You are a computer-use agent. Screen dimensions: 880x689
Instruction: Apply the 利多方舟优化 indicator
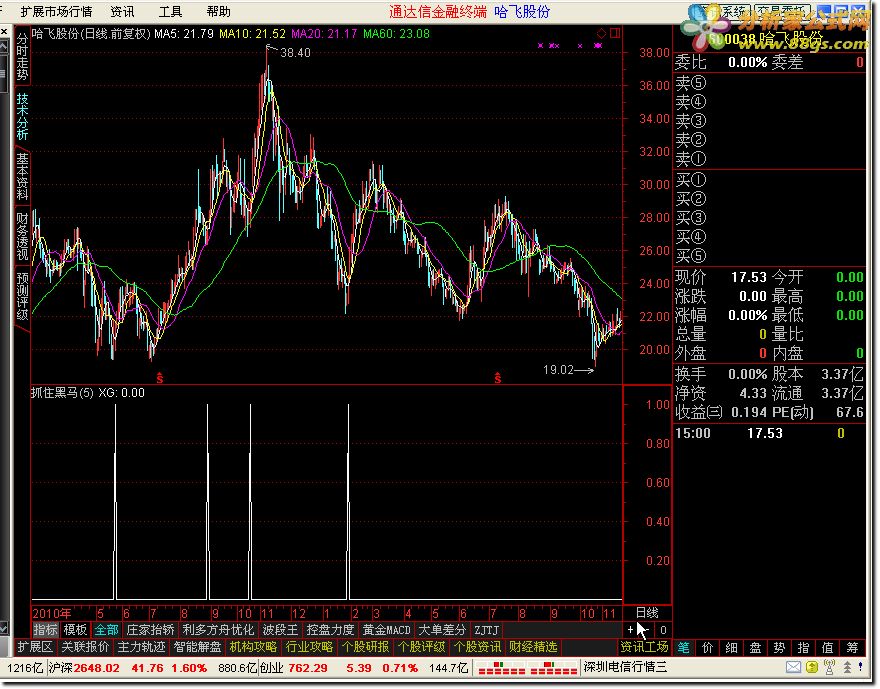218,630
